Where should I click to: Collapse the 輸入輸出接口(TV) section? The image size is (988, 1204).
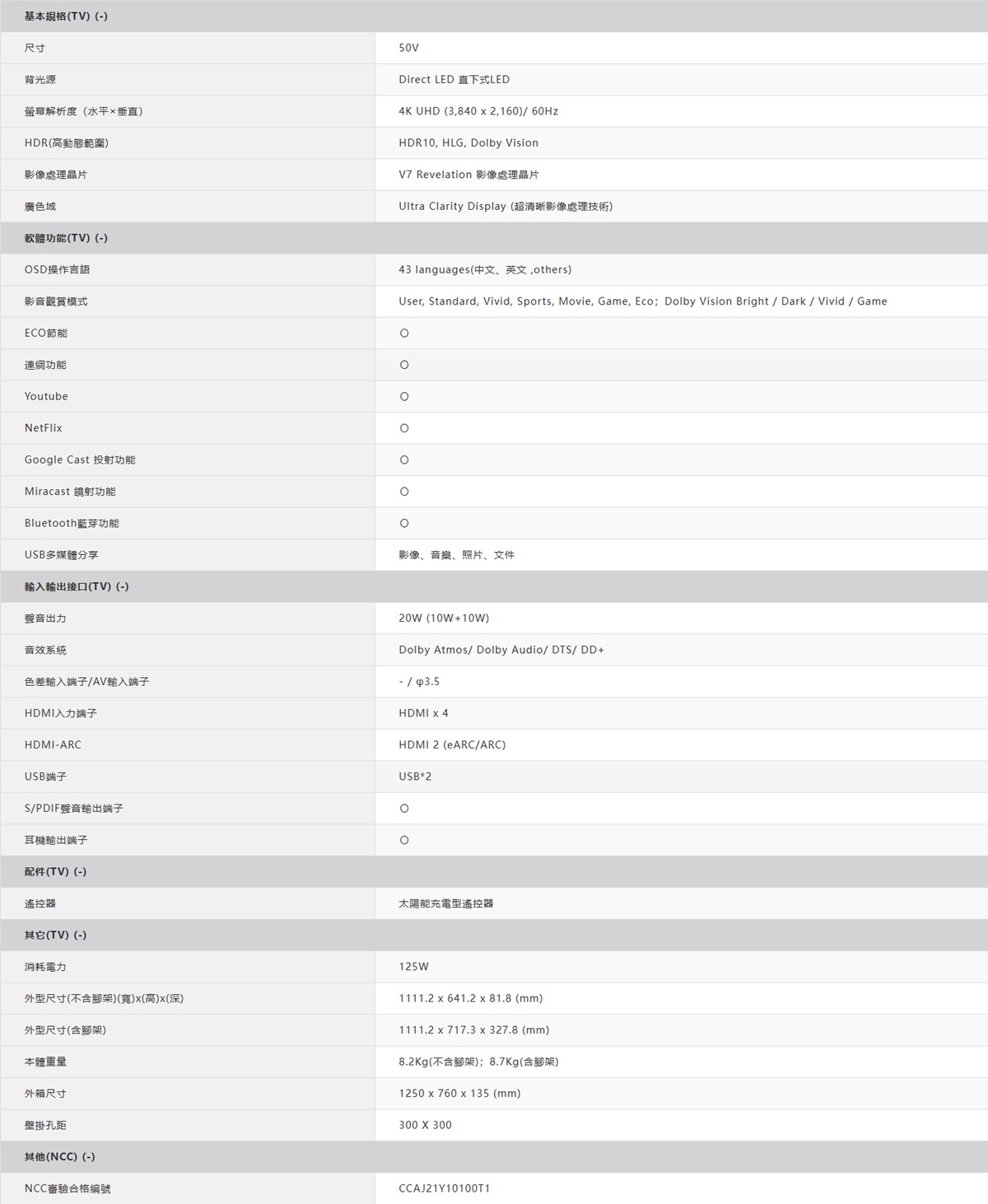[77, 586]
